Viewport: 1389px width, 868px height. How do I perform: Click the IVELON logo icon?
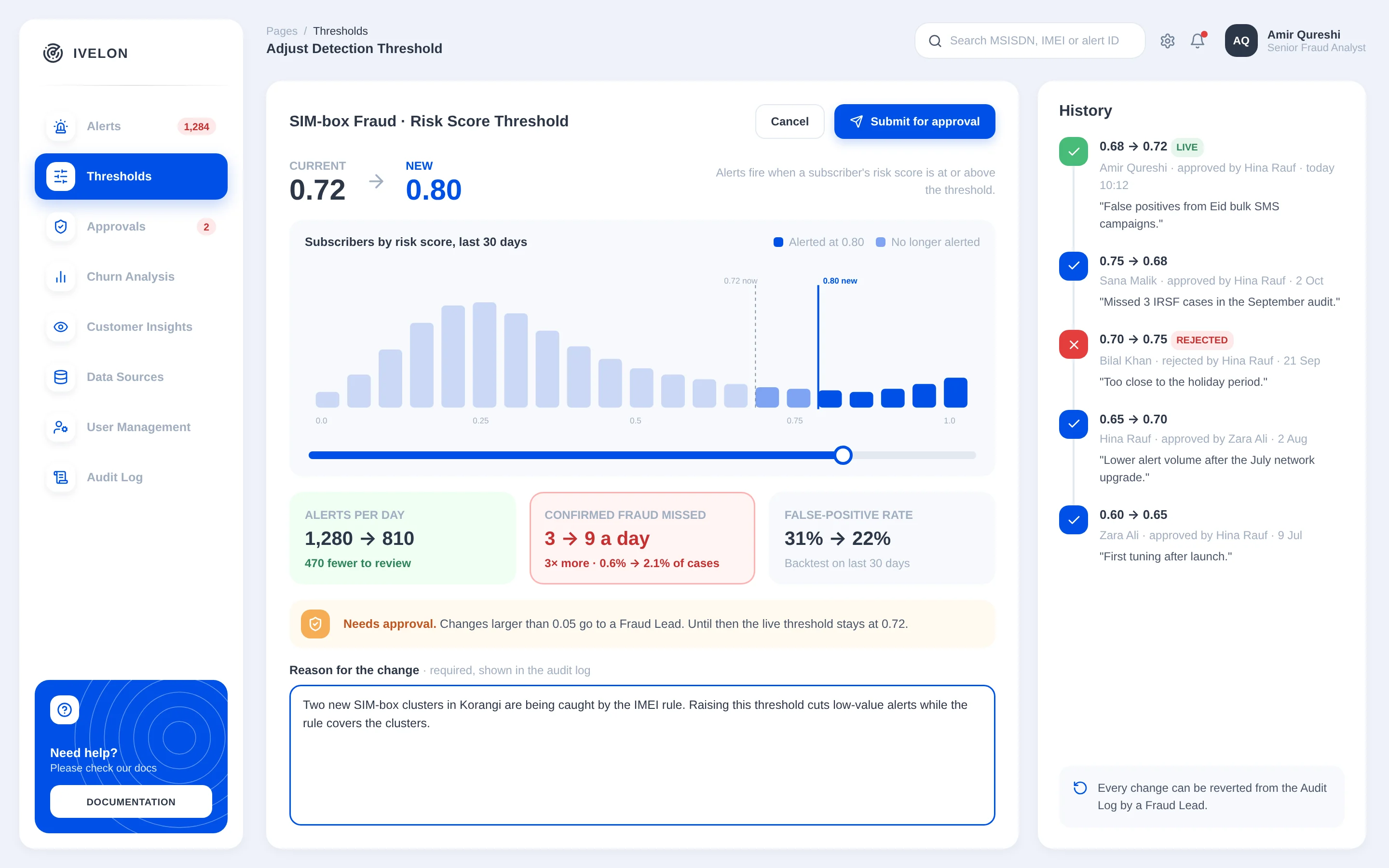(x=53, y=53)
